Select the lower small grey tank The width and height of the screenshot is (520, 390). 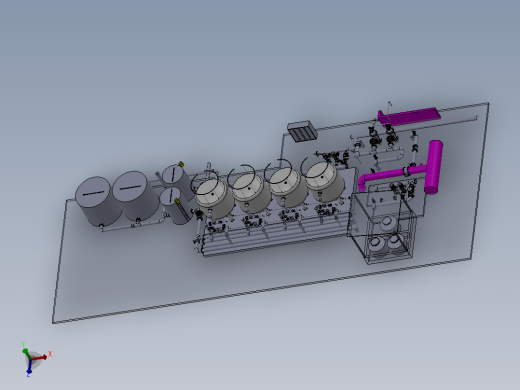[x=175, y=205]
